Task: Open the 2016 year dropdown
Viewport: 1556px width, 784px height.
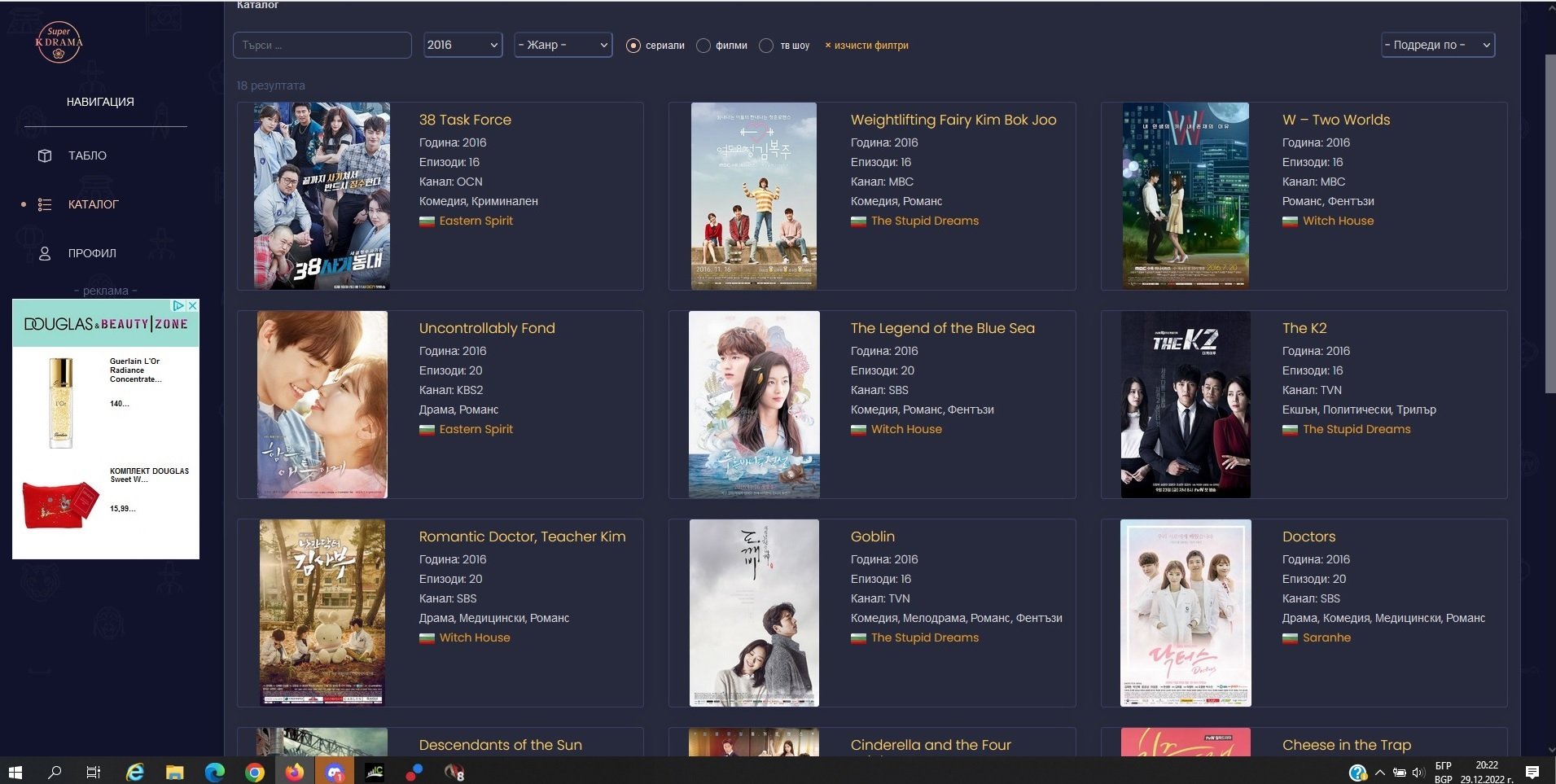Action: [x=462, y=45]
